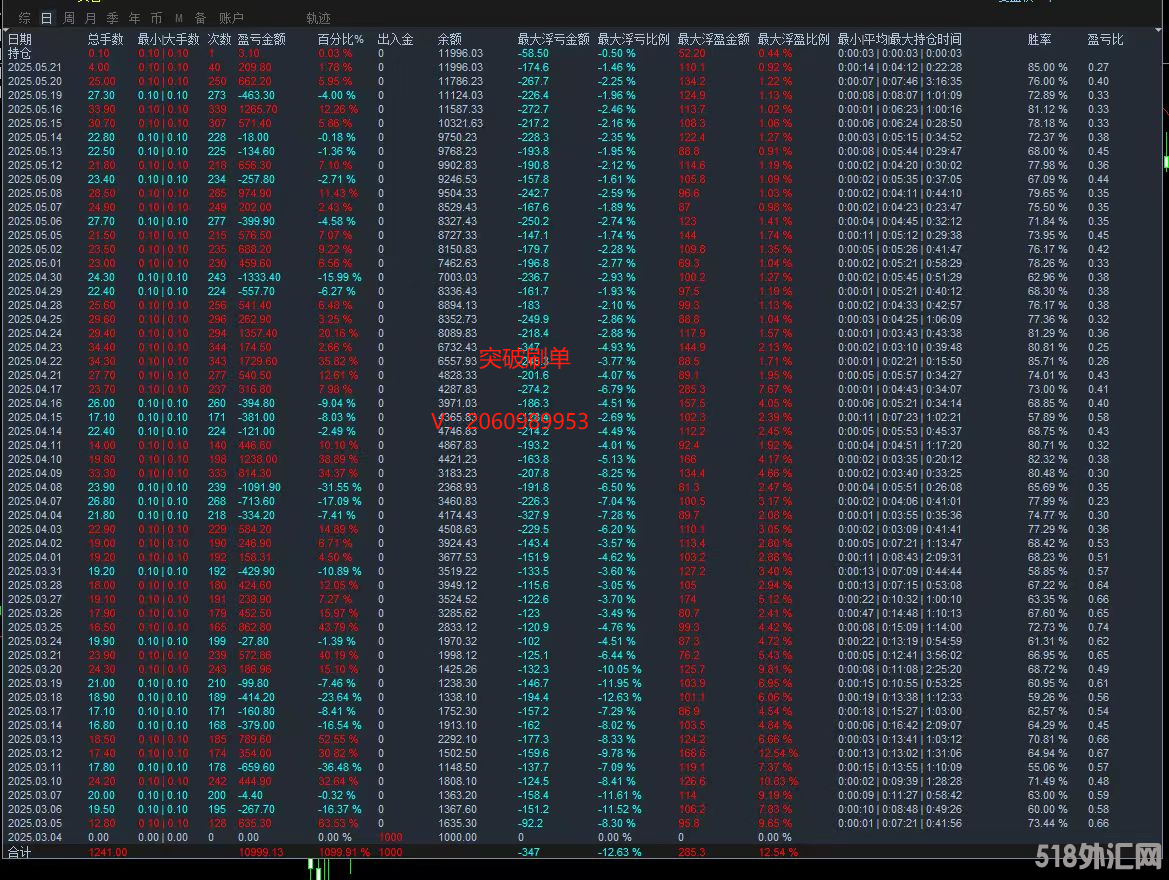Click balance 8327.43 on 2025.05.06
The width and height of the screenshot is (1169, 880).
tap(457, 221)
